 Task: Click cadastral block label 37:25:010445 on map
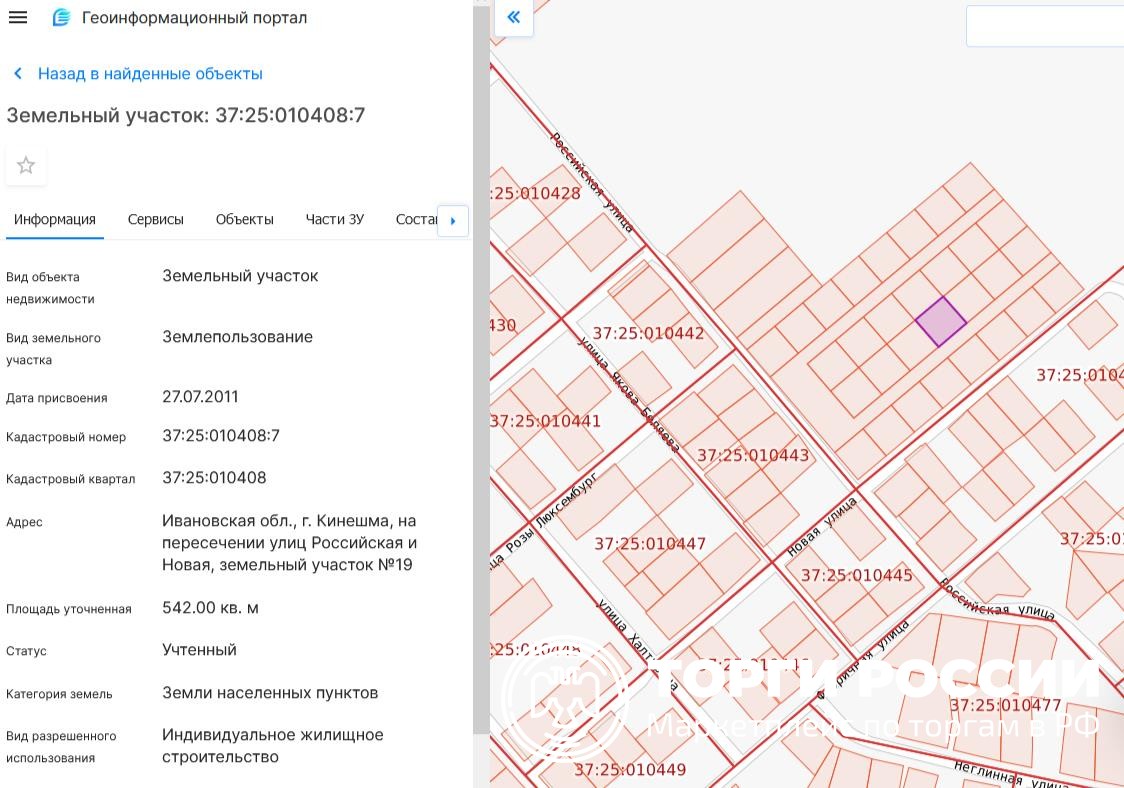[x=856, y=576]
